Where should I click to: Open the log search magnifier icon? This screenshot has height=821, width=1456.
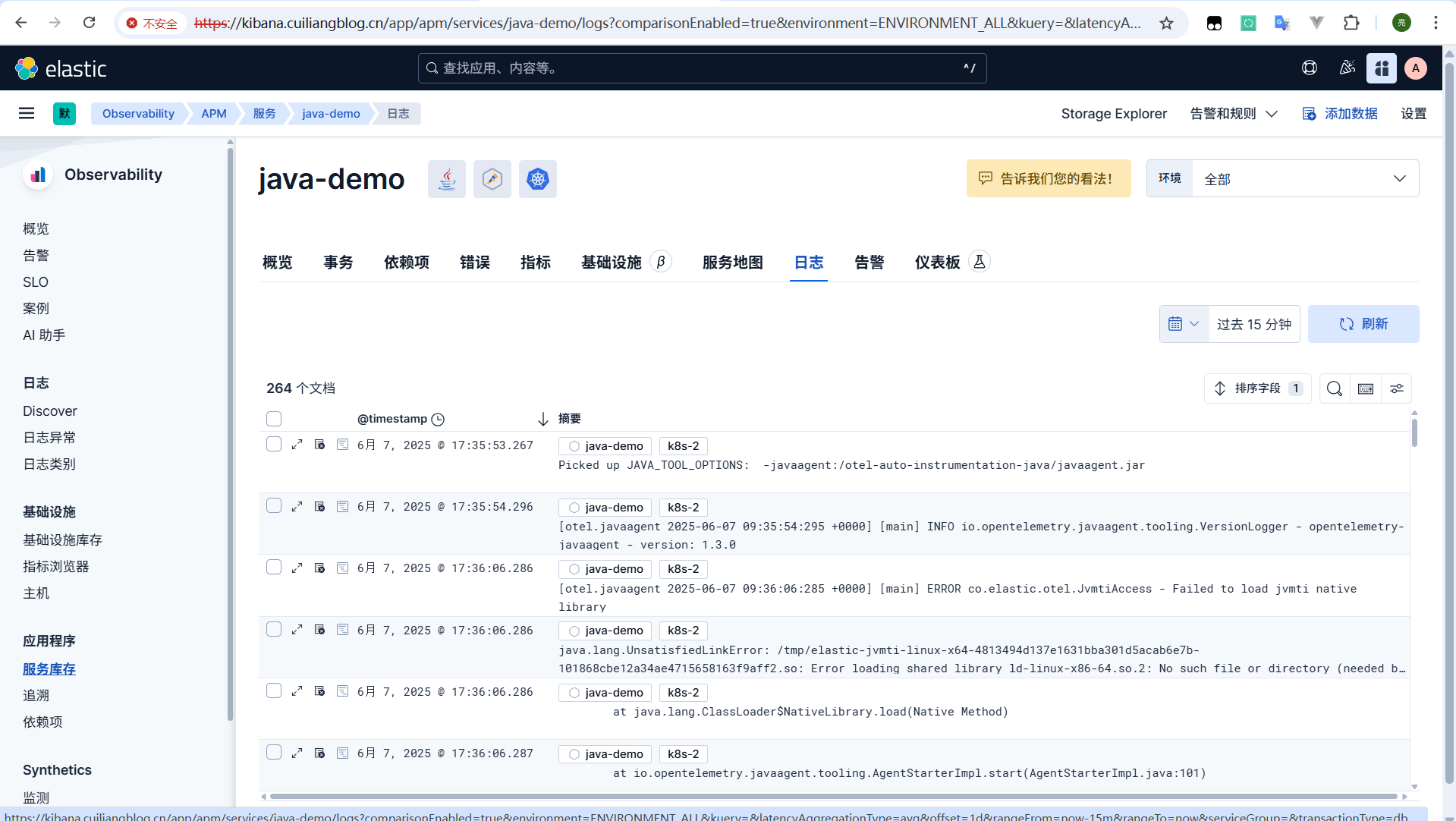pyautogui.click(x=1335, y=388)
